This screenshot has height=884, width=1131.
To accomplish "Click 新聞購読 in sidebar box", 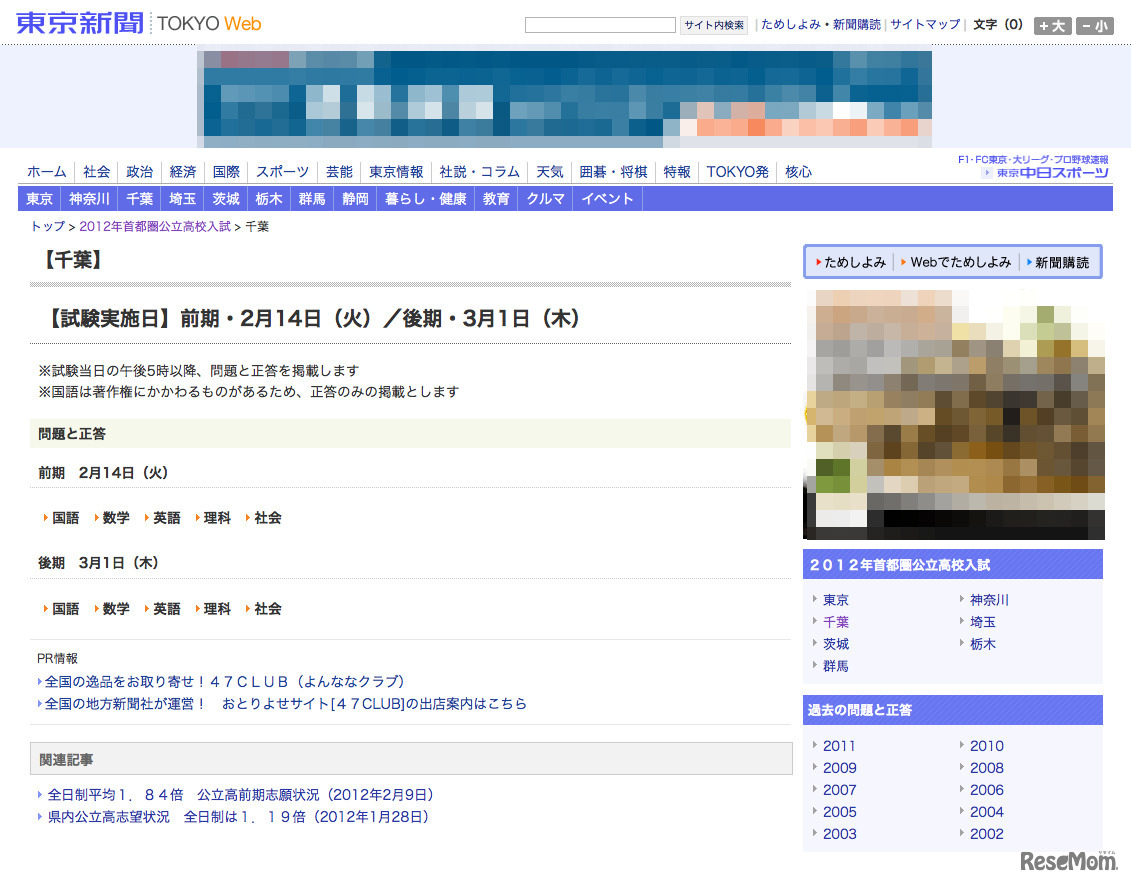I will pyautogui.click(x=1061, y=262).
